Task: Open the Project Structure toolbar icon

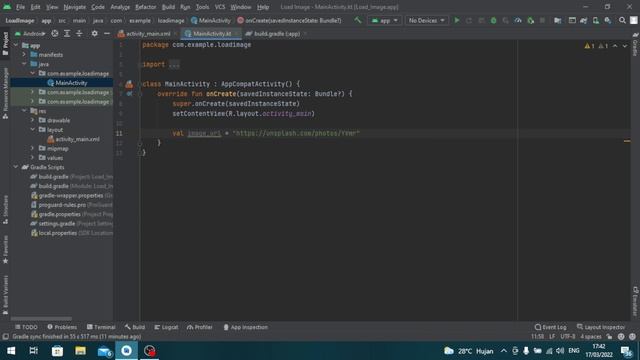Action: tap(557, 20)
